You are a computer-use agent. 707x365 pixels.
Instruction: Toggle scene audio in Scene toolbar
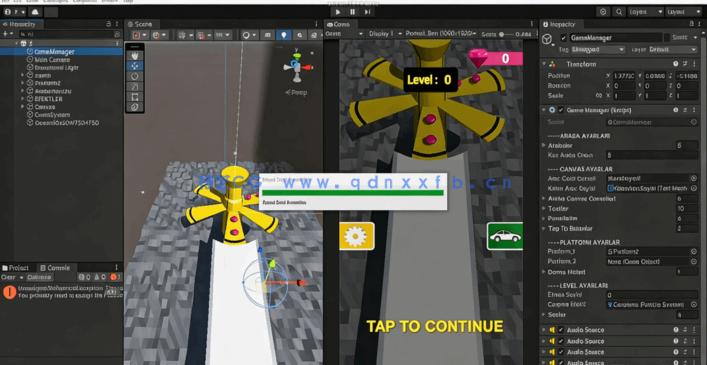click(299, 35)
